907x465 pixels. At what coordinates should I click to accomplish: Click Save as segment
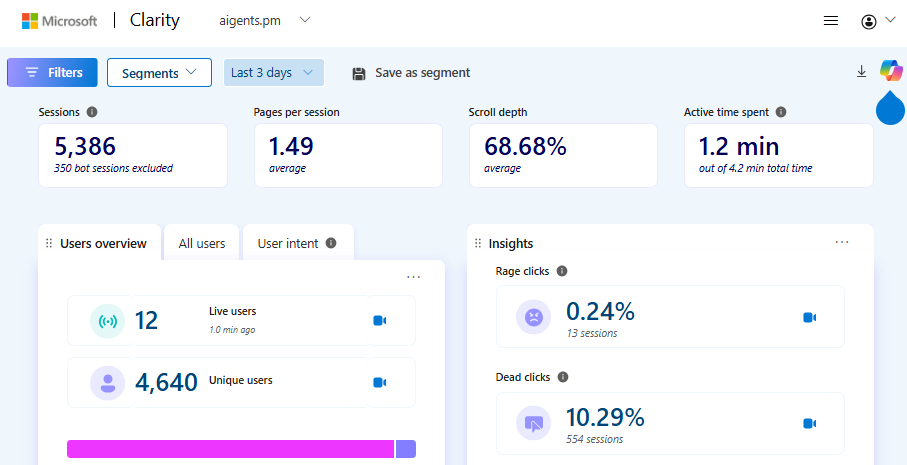pos(411,73)
